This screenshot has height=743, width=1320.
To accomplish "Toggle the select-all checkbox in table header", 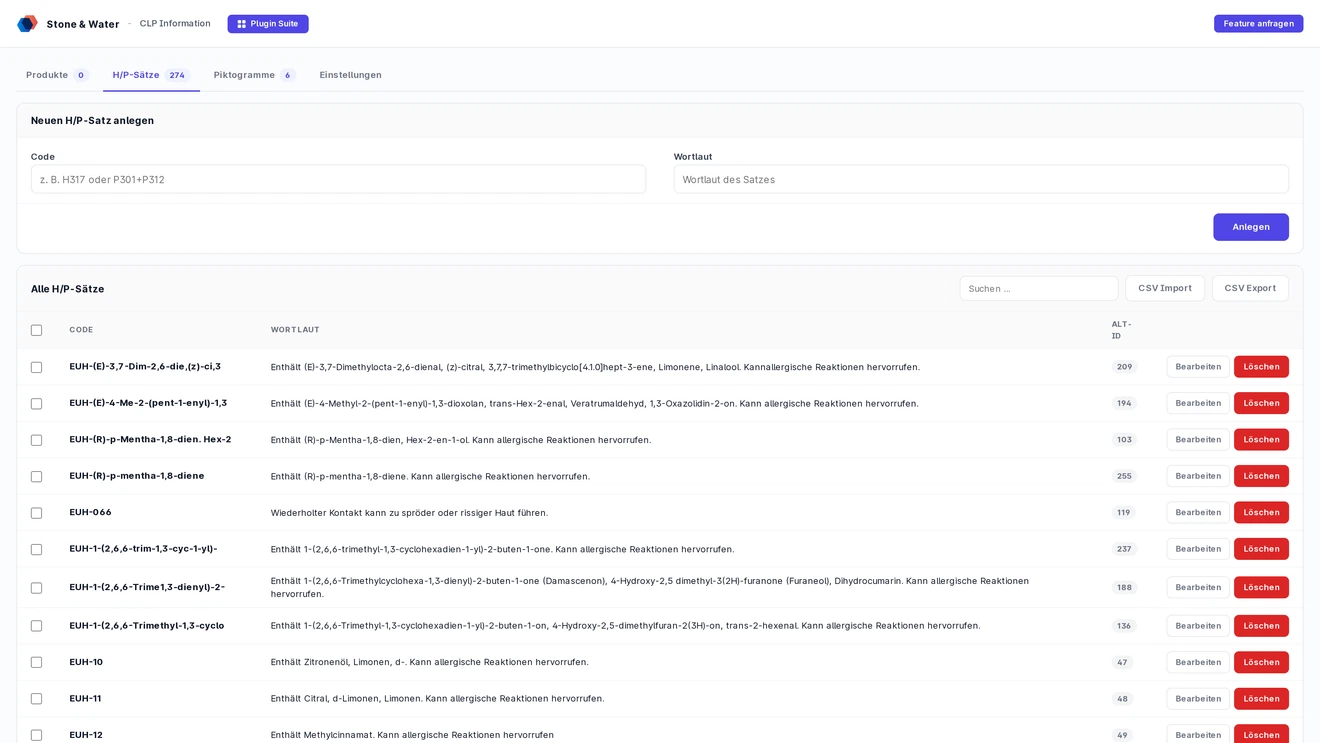I will [x=36, y=330].
